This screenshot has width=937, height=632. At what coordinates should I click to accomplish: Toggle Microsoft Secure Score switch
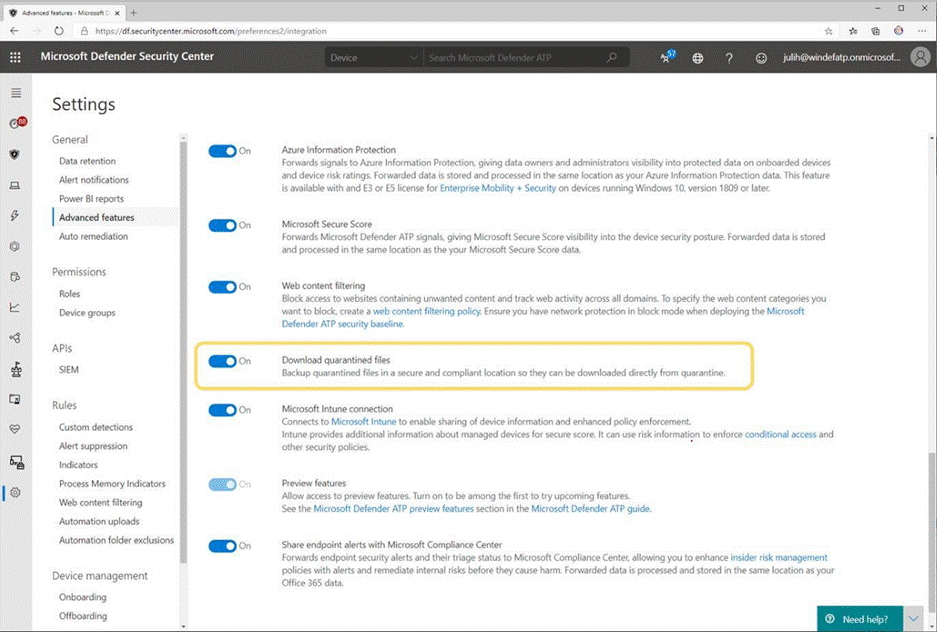pyautogui.click(x=222, y=225)
